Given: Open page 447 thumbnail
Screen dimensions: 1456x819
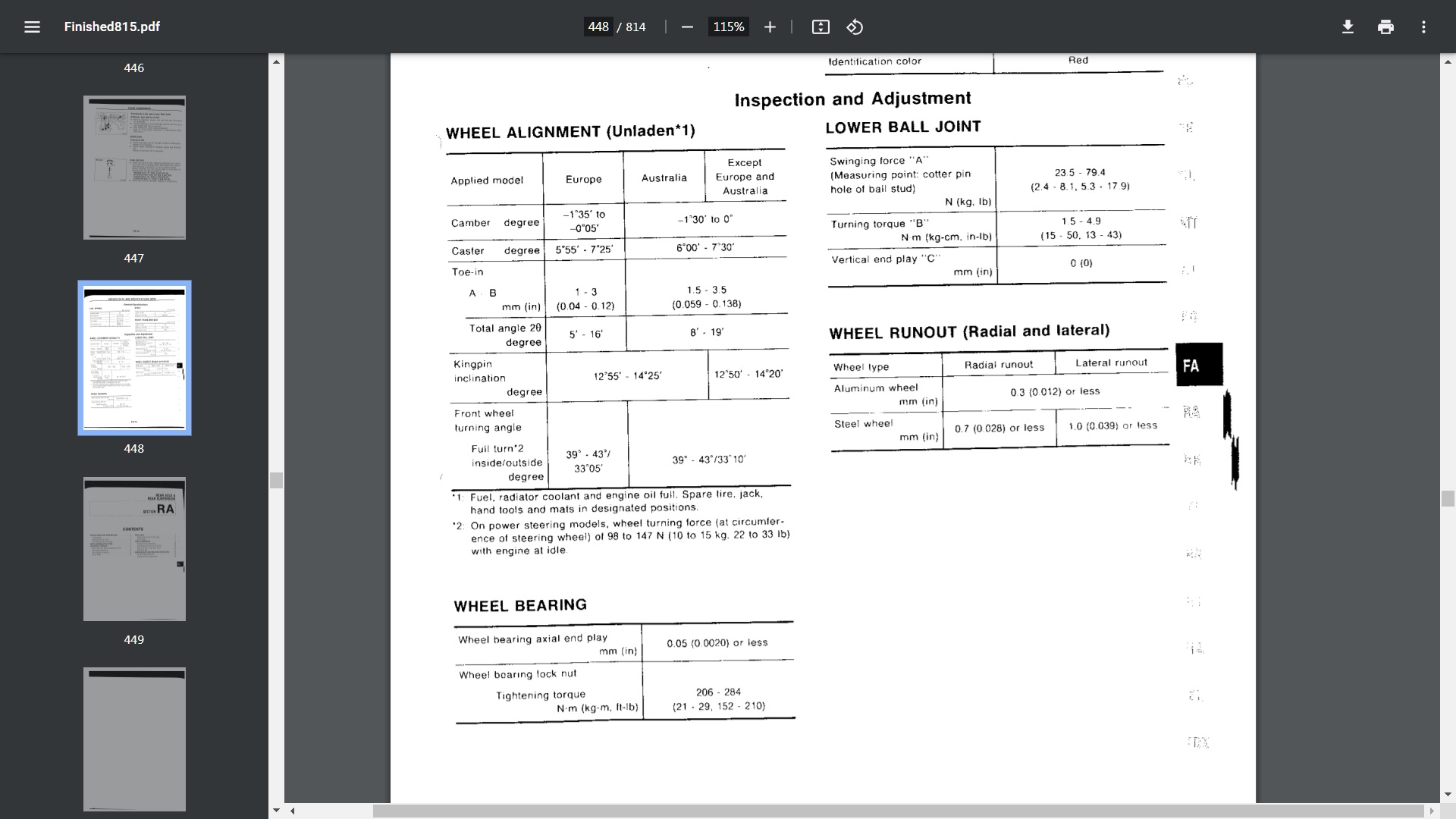Looking at the screenshot, I should pos(134,168).
